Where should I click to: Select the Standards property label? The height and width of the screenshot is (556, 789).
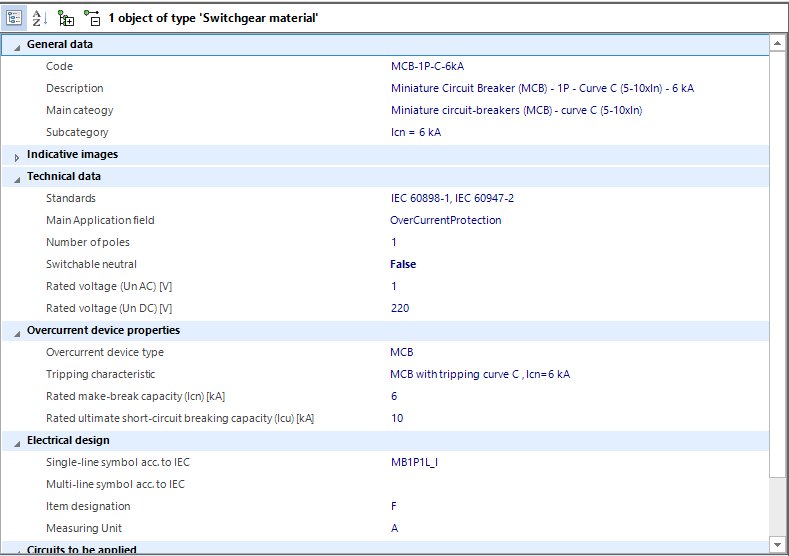pos(70,198)
